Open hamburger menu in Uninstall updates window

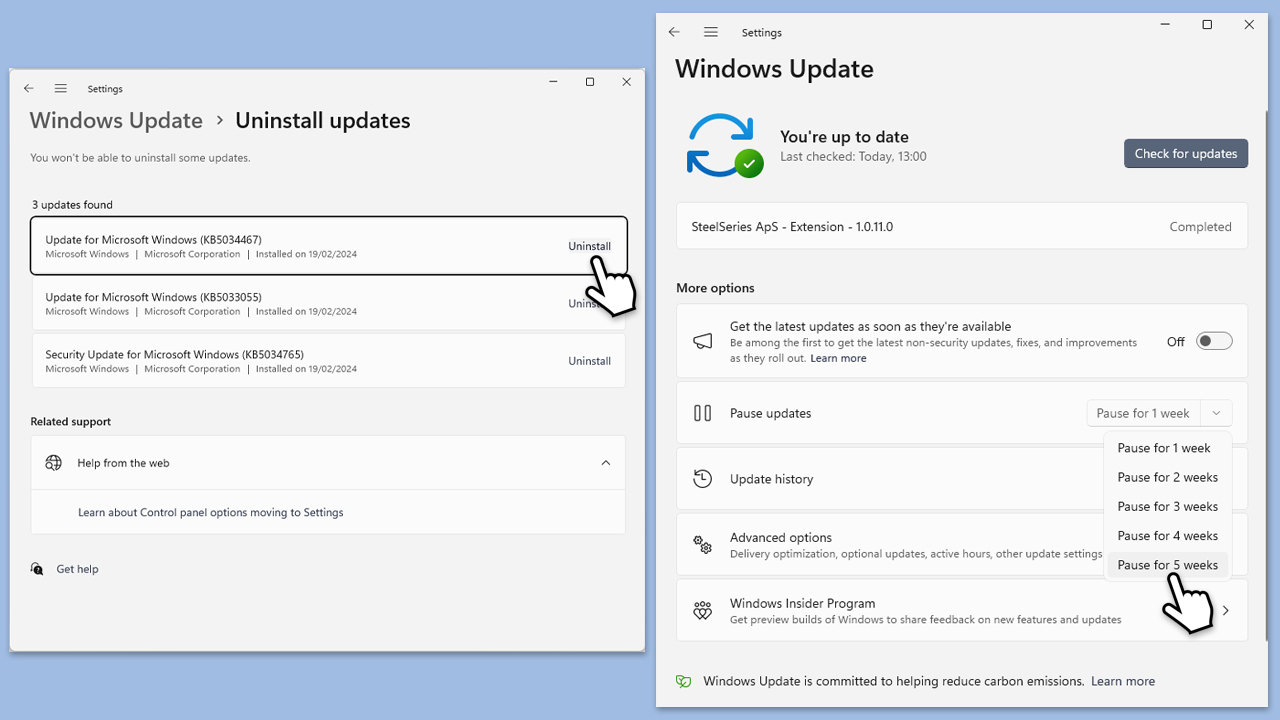[61, 88]
